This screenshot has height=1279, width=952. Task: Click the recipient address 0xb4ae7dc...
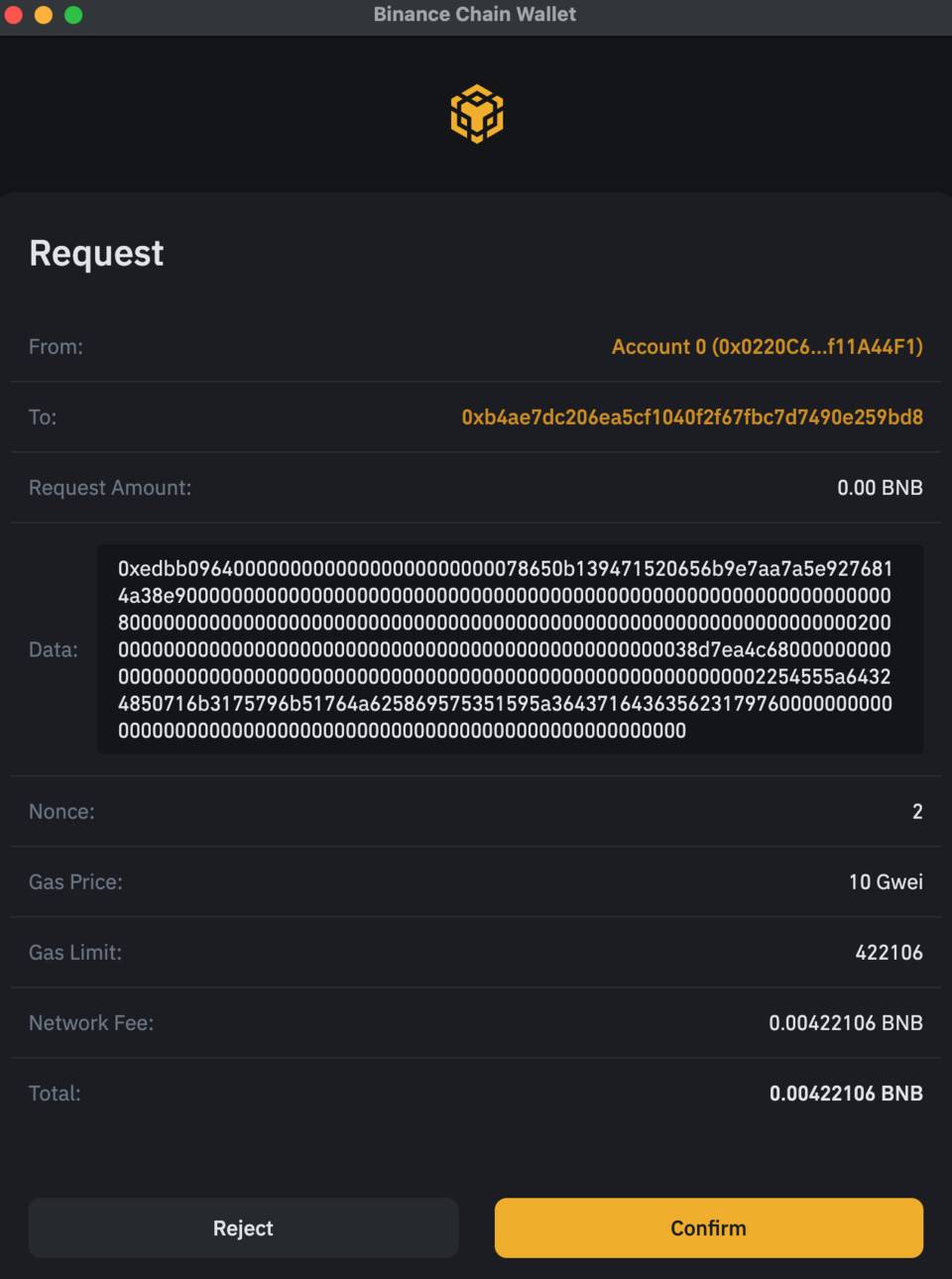point(692,416)
